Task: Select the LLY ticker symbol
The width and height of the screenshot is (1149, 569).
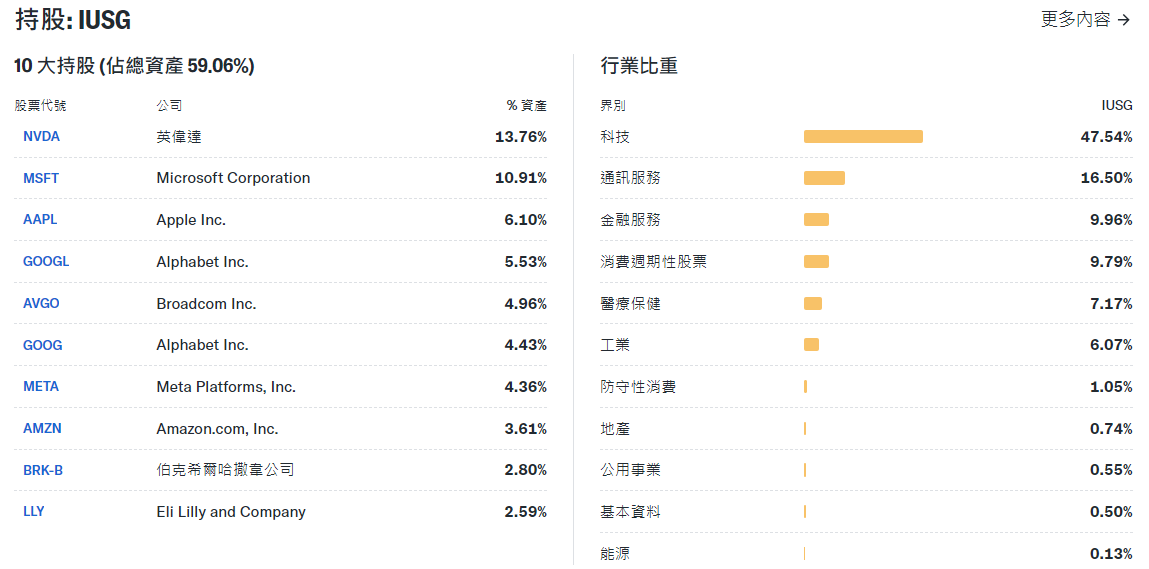Action: [34, 512]
